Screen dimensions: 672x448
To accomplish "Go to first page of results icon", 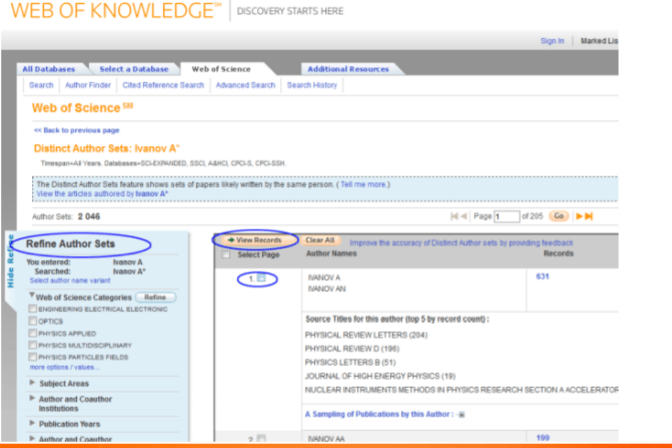I will click(x=454, y=216).
